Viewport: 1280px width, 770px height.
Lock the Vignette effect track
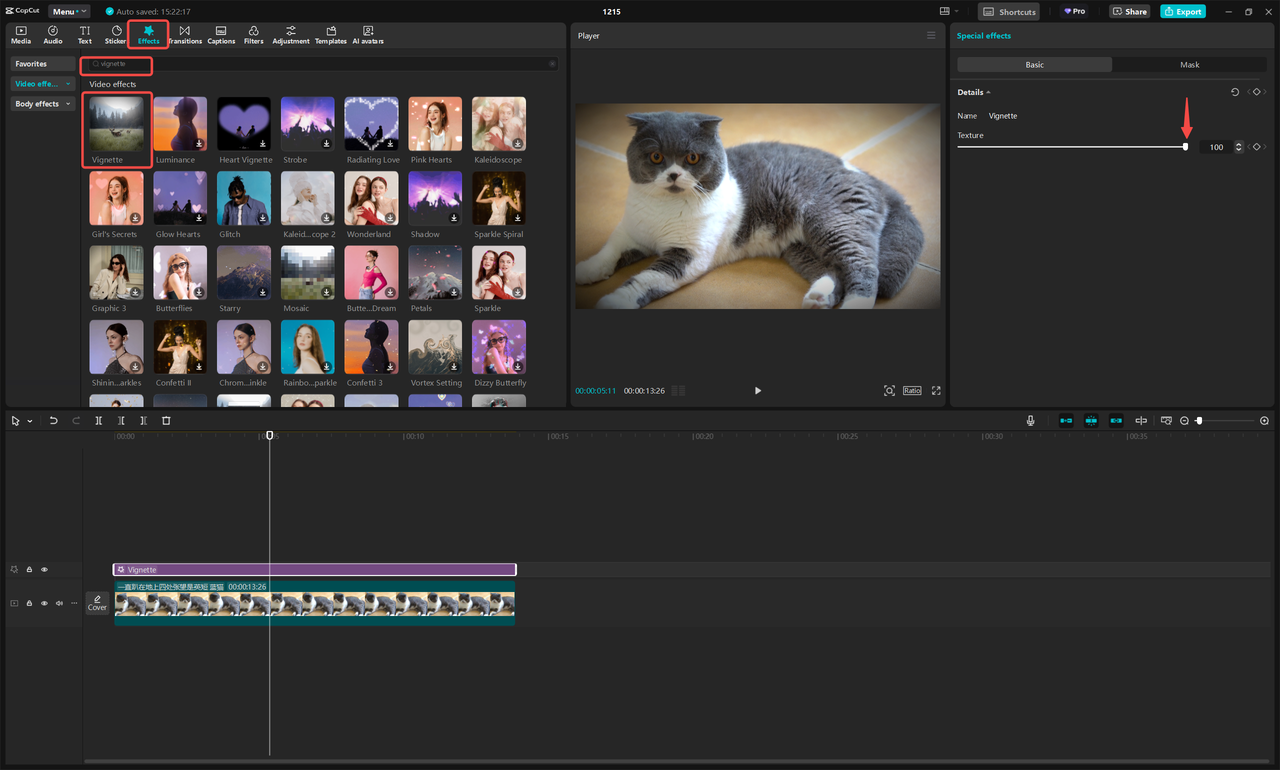click(28, 568)
